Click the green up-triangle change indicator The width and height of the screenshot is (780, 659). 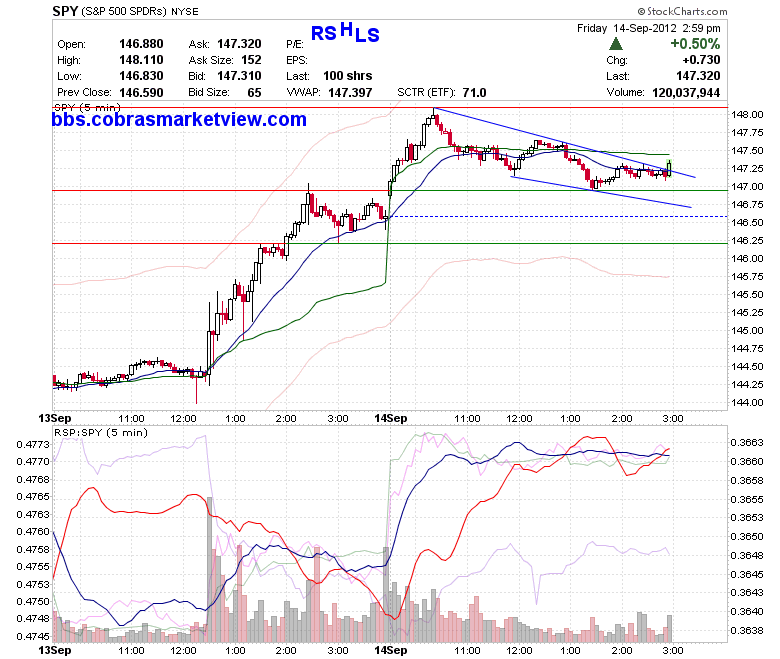[616, 44]
